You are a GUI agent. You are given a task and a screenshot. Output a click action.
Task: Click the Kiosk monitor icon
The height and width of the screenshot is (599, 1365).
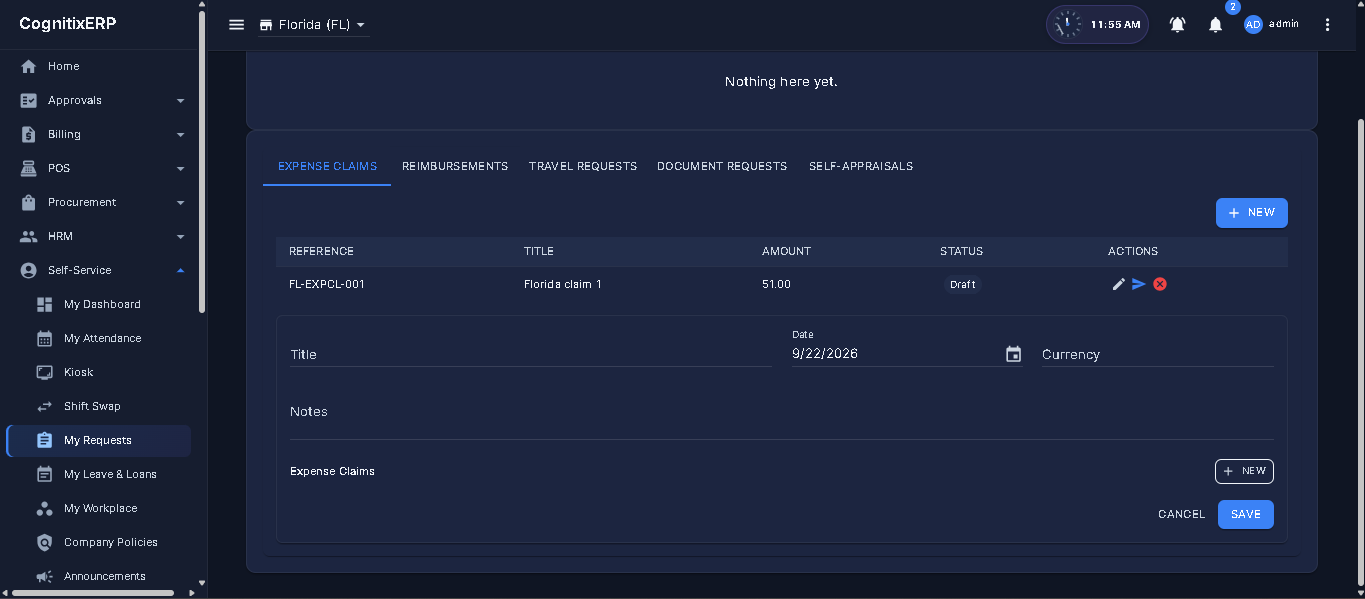(x=44, y=372)
